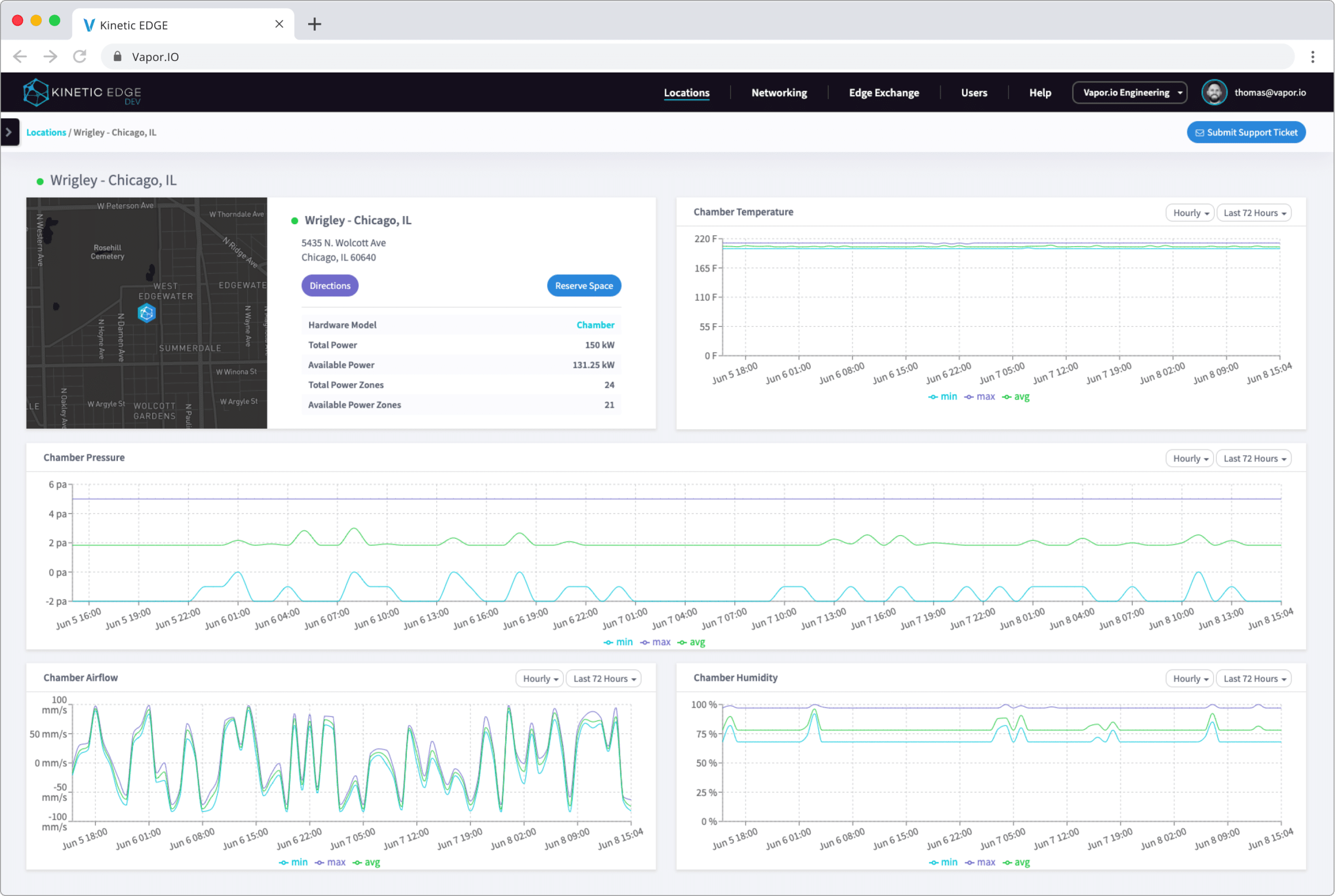This screenshot has width=1335, height=896.
Task: Click the Chamber Humidity chart title
Action: [735, 677]
